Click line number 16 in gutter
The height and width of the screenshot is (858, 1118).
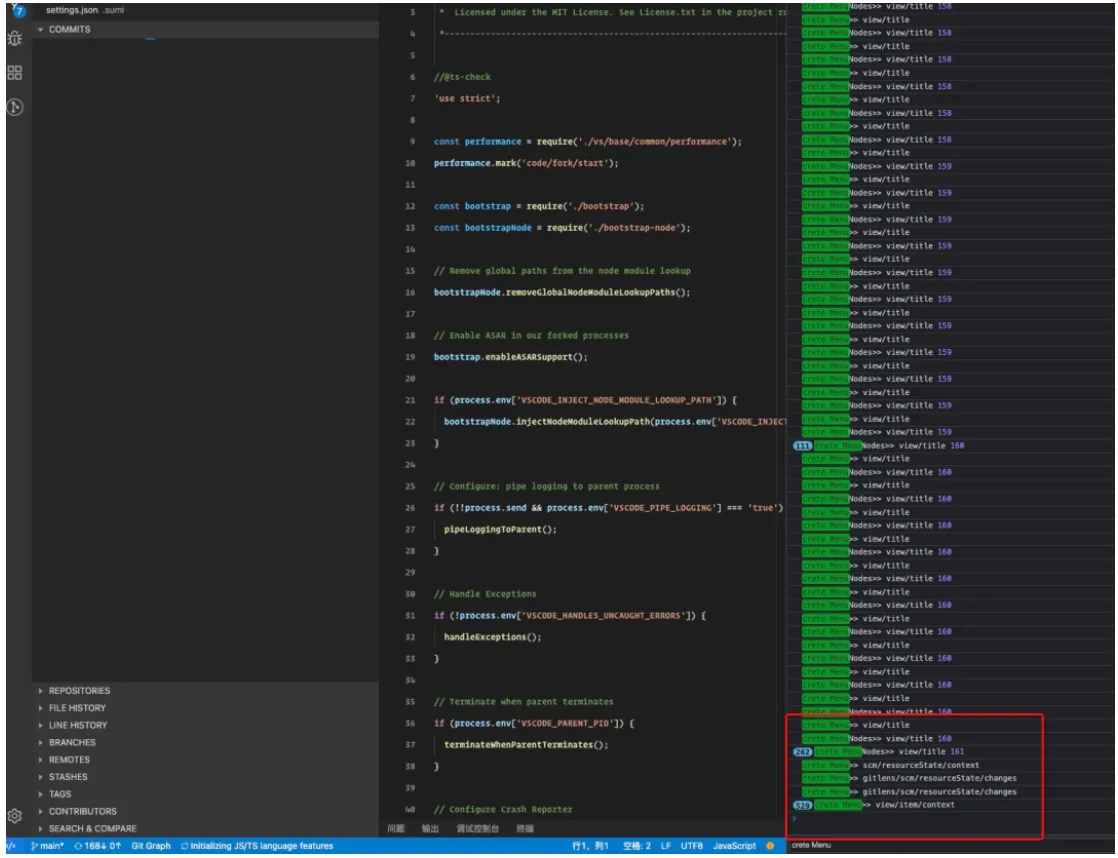click(410, 292)
